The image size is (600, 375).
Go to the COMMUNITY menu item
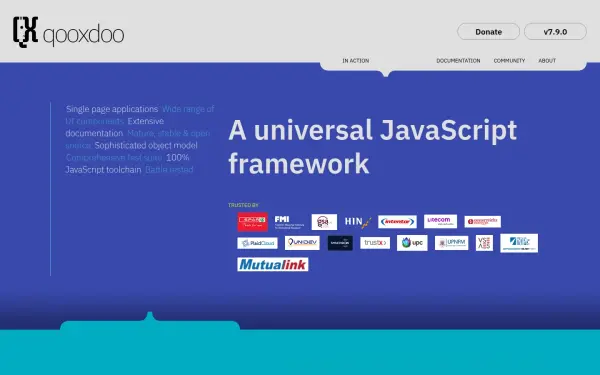[x=509, y=60]
